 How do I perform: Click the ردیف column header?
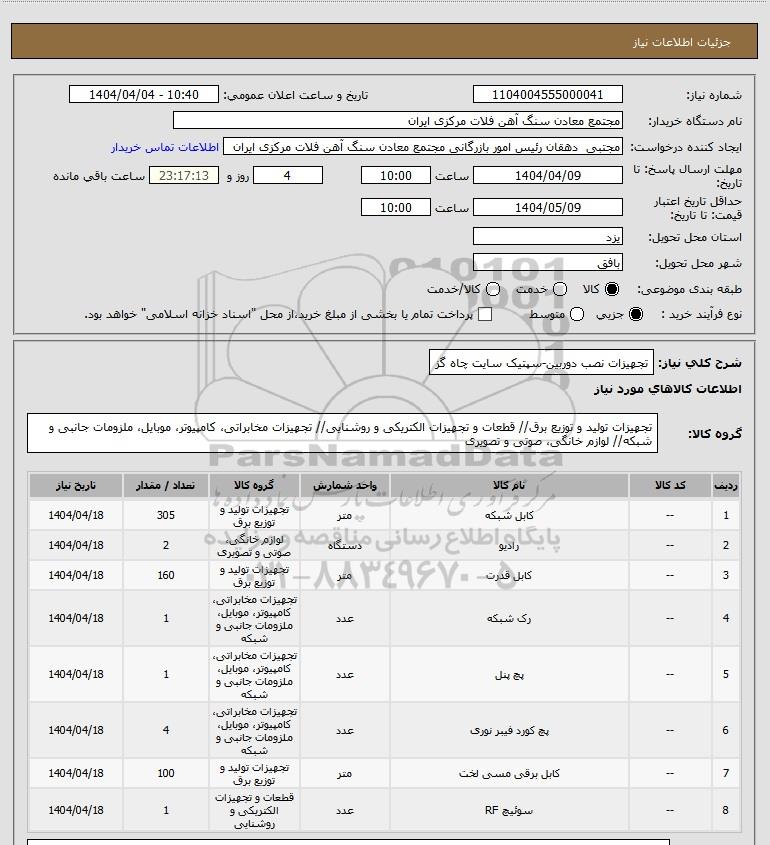click(726, 486)
